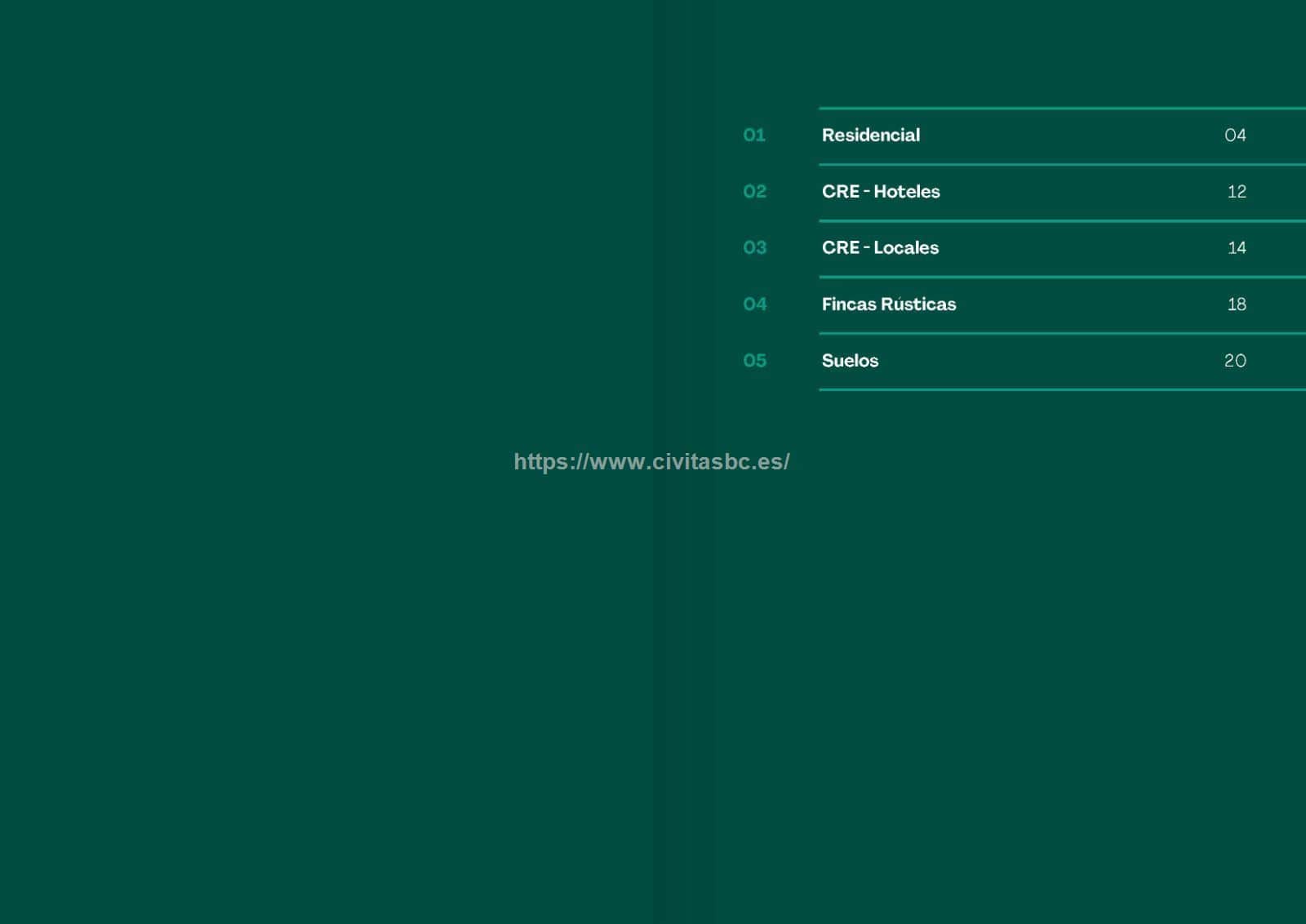
Task: Jump to the Suelos section
Action: click(x=850, y=361)
